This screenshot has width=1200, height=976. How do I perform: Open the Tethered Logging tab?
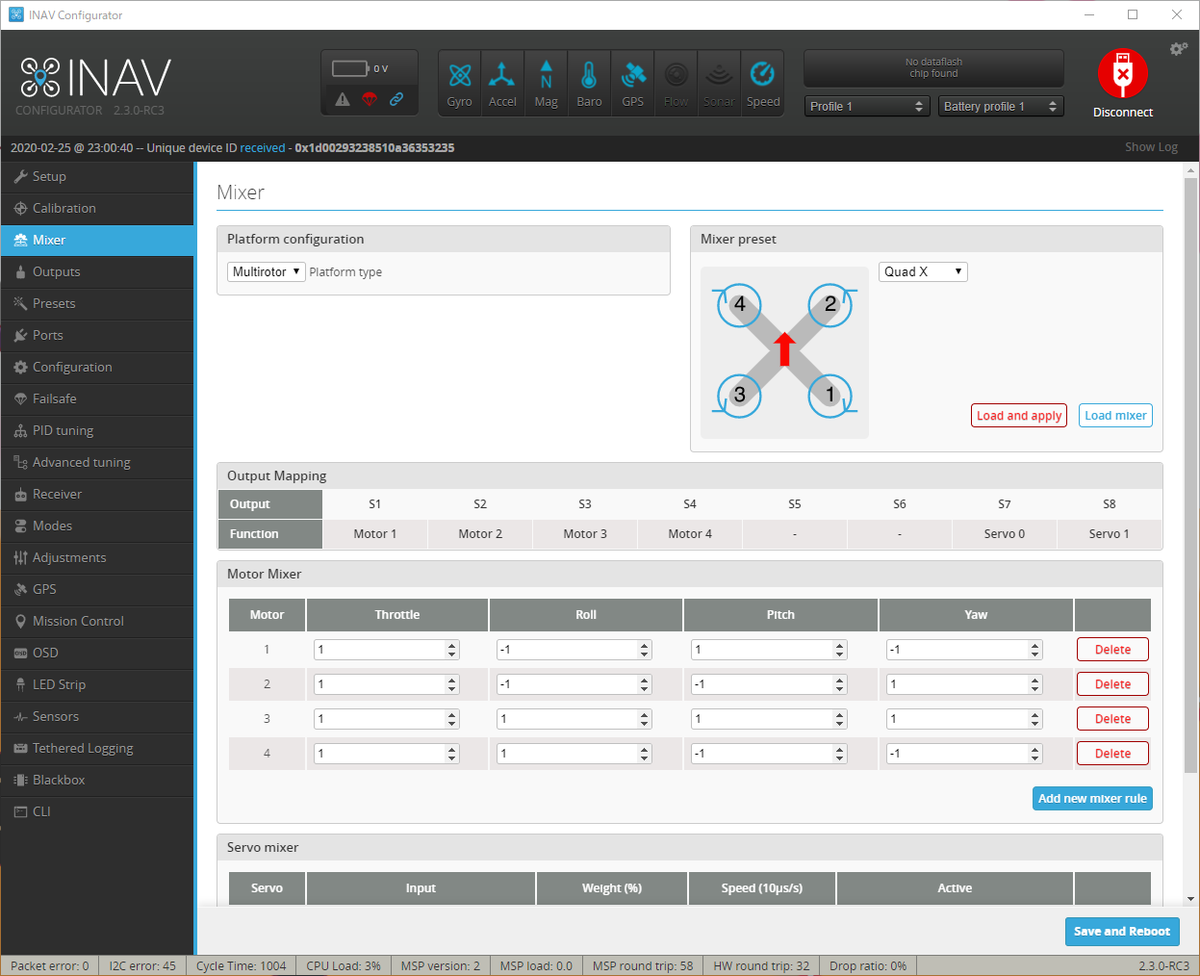(97, 748)
